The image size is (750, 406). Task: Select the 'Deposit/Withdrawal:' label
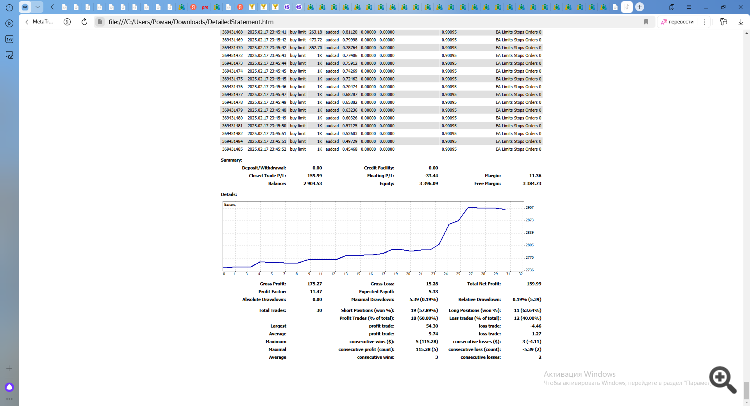coord(264,168)
